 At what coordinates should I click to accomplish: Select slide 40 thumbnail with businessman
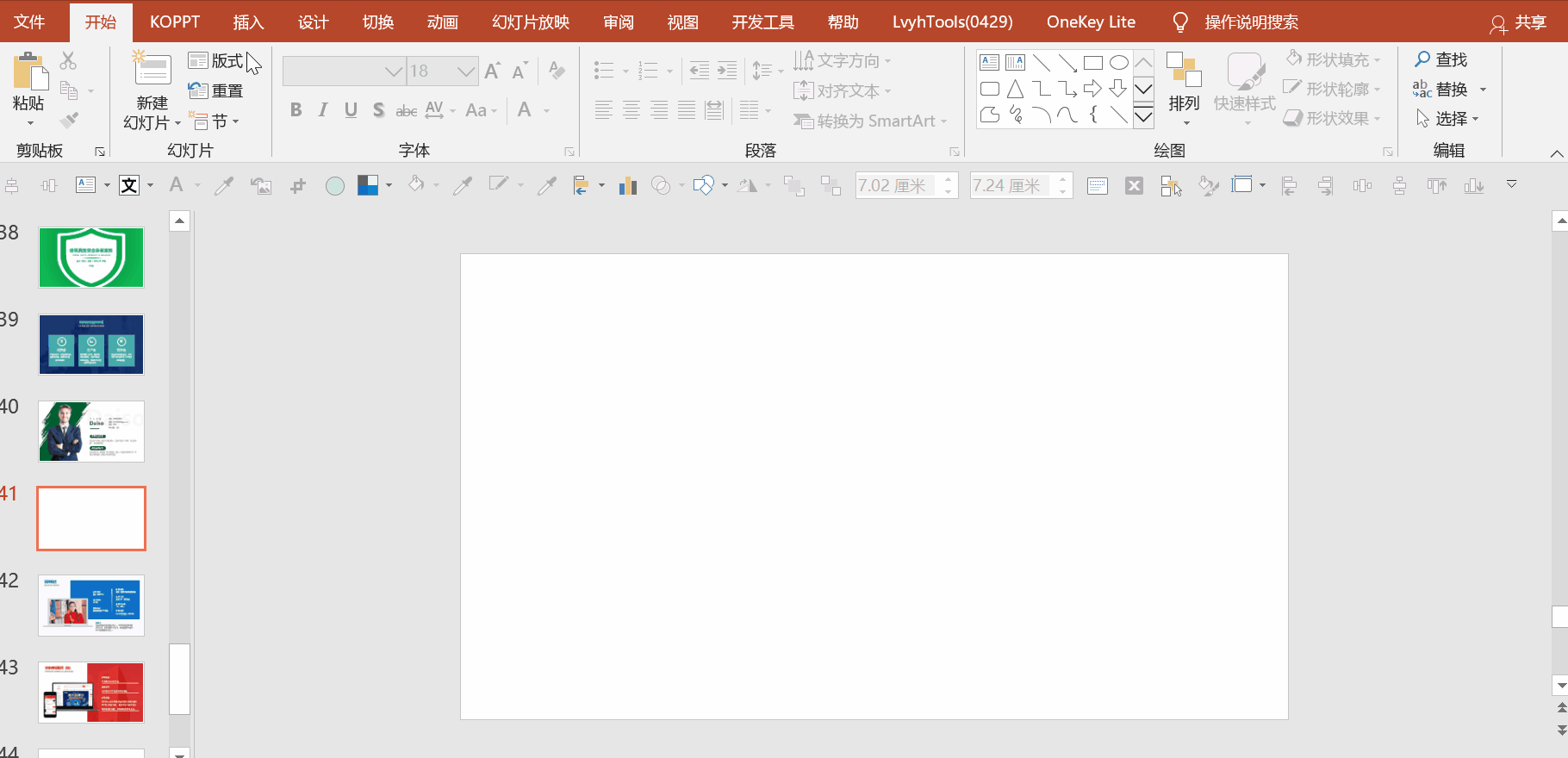click(x=91, y=432)
